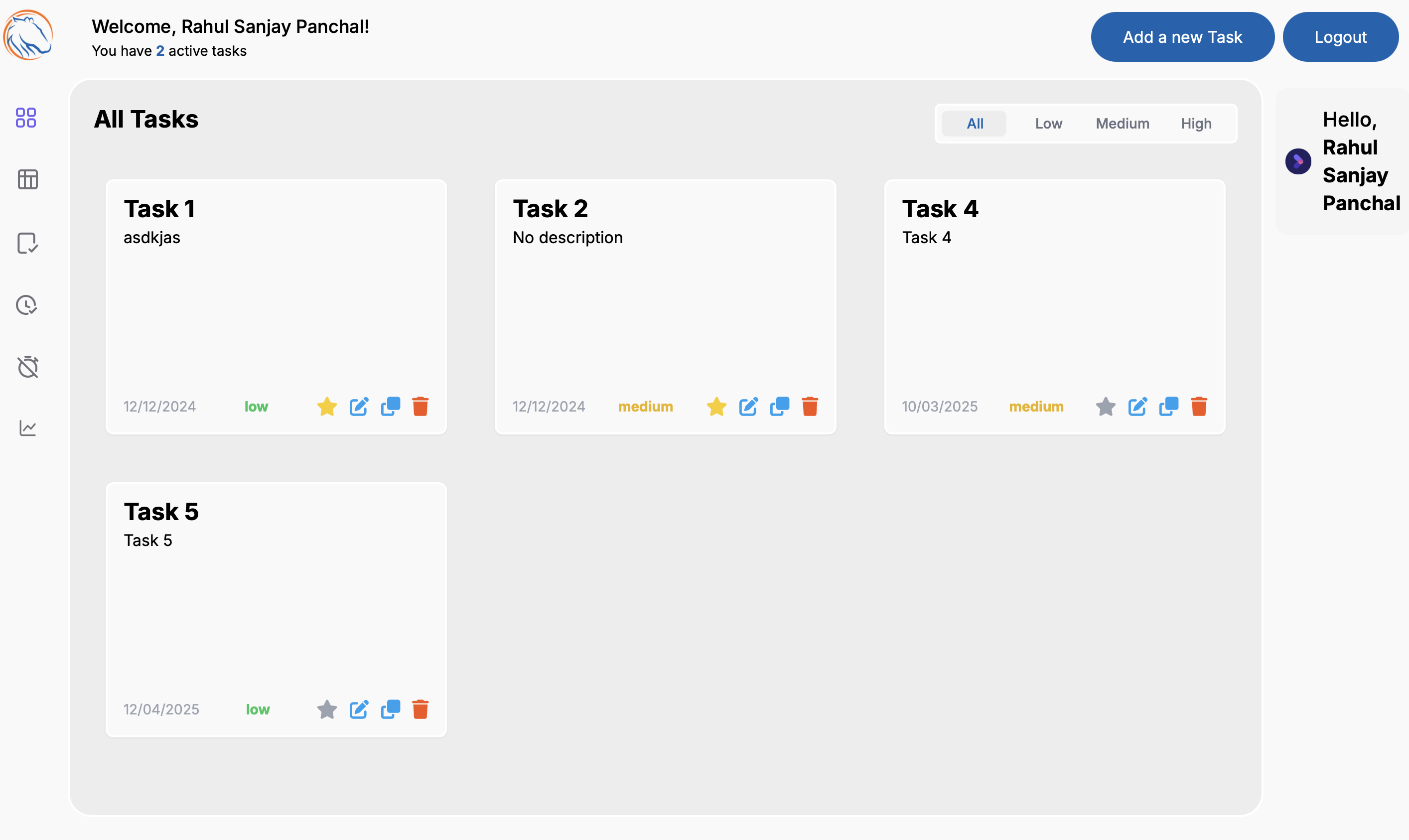Click the 'All Tasks' heading

(146, 119)
